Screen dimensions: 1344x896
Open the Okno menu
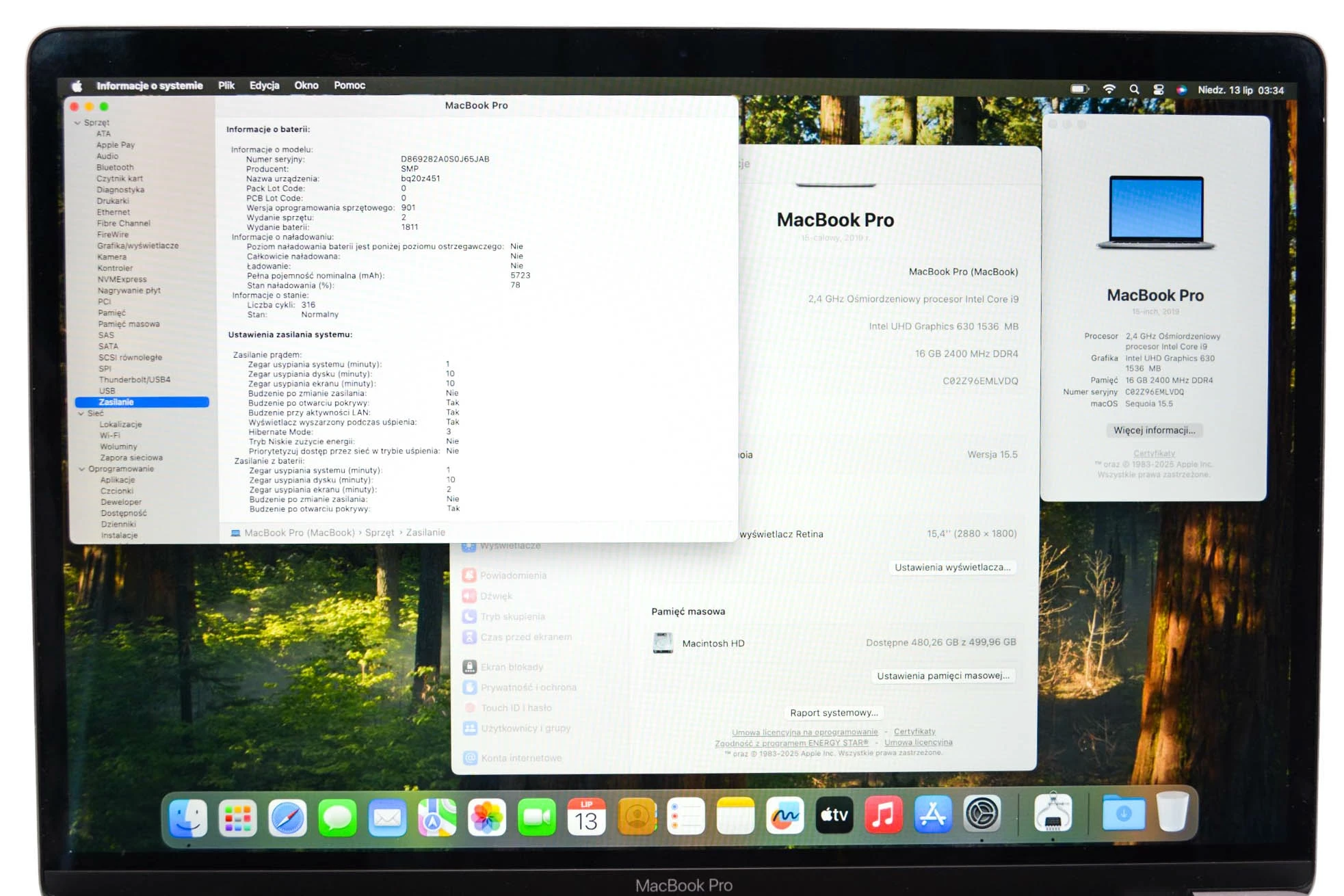click(x=306, y=85)
